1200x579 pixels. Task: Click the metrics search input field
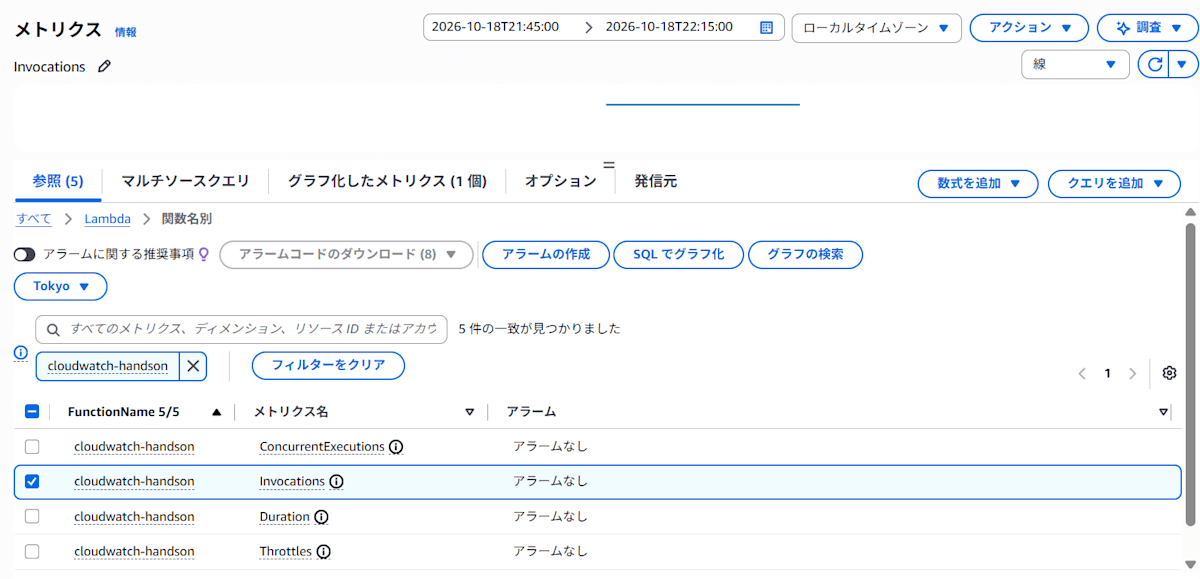click(241, 329)
